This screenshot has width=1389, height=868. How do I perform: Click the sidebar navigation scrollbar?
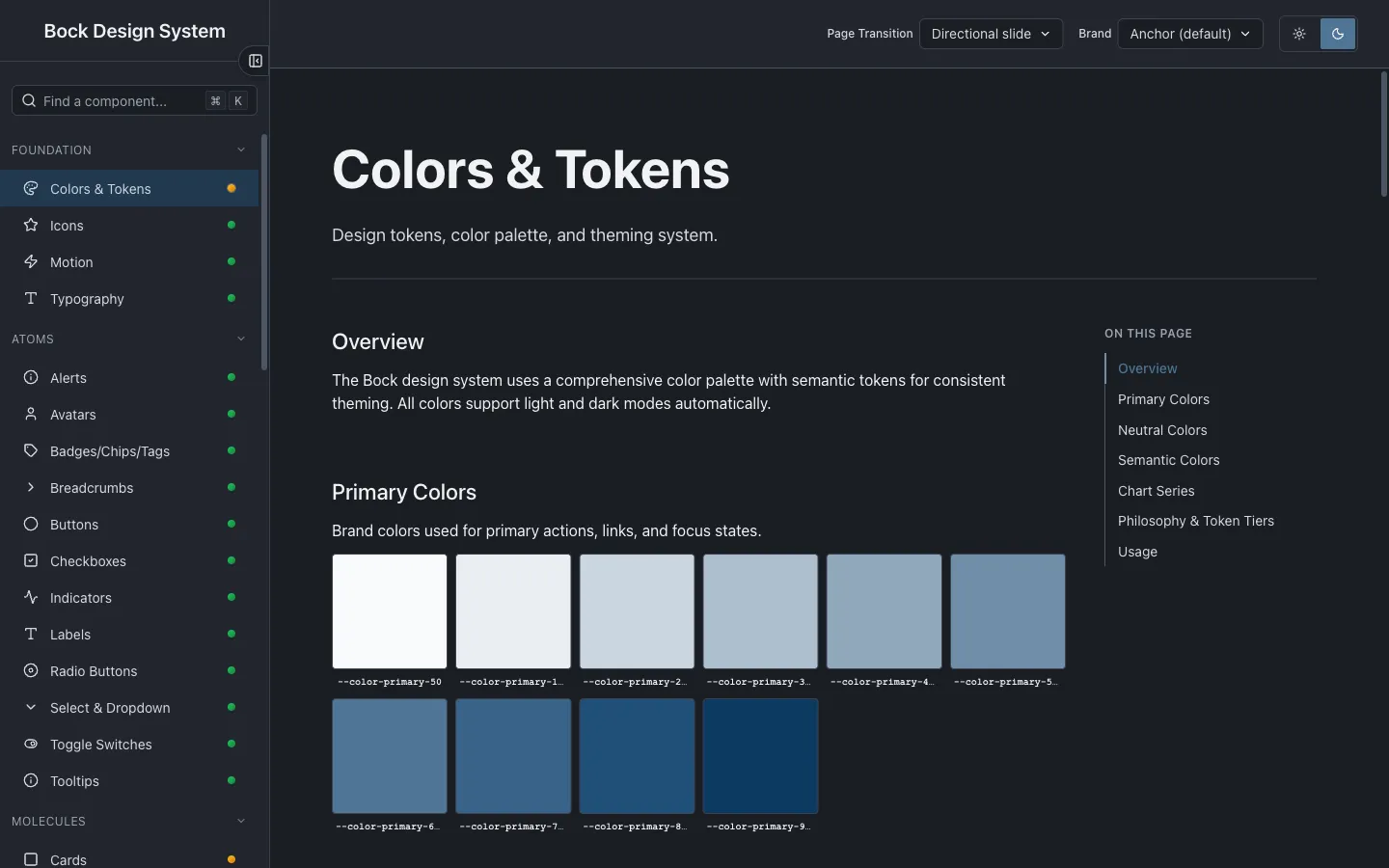click(x=264, y=253)
